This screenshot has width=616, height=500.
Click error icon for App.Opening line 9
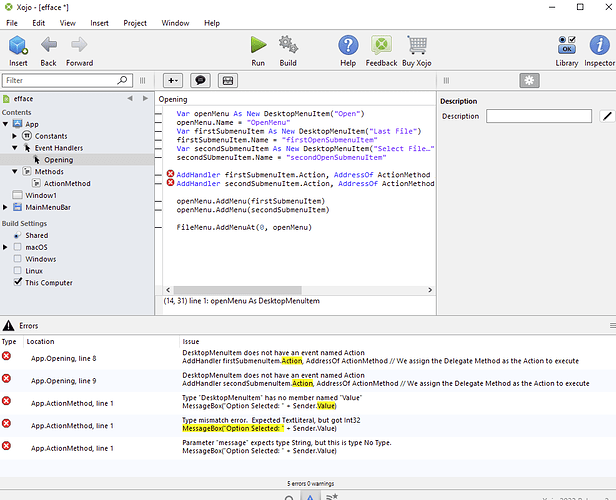(6, 378)
